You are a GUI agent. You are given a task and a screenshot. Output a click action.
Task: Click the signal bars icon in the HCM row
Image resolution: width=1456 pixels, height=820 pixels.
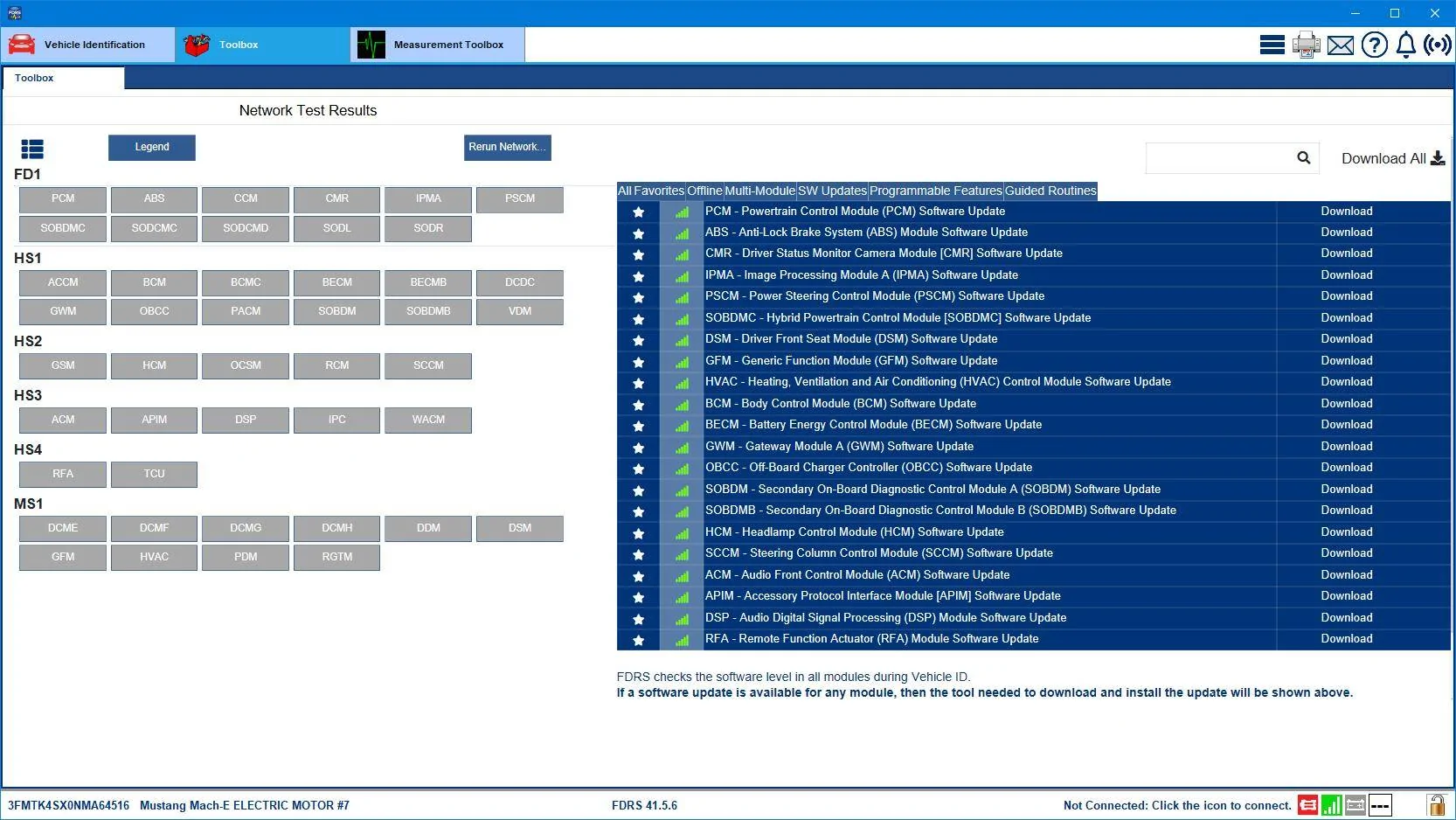point(682,533)
